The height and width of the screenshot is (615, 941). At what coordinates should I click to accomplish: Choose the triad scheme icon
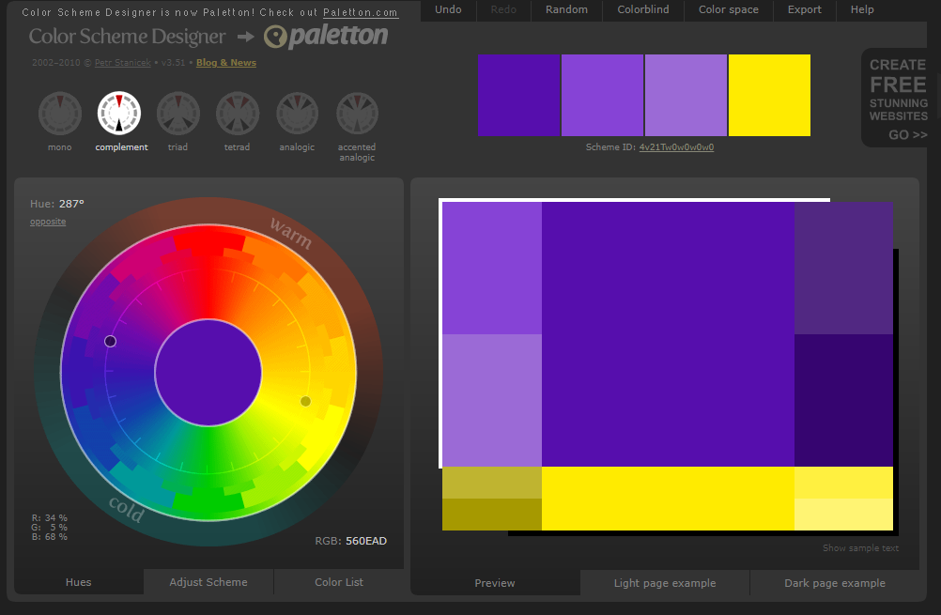tap(178, 114)
